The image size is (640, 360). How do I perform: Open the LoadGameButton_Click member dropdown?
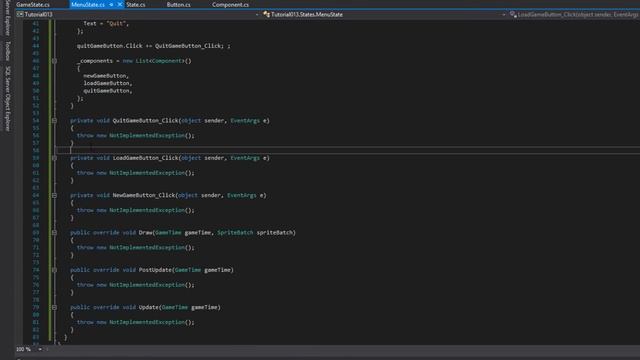click(x=578, y=14)
